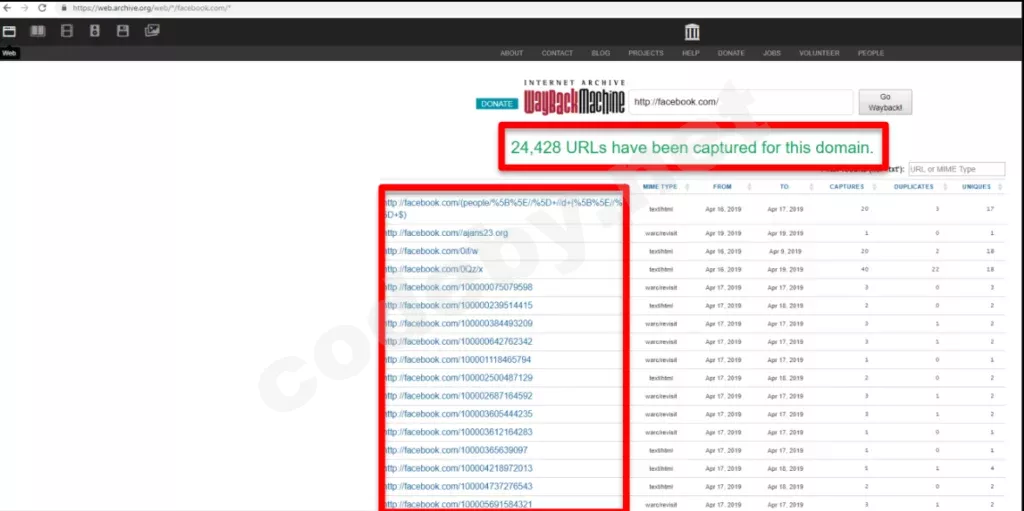The height and width of the screenshot is (511, 1024).
Task: Click the 24,428 URLs captured heading
Action: [692, 148]
